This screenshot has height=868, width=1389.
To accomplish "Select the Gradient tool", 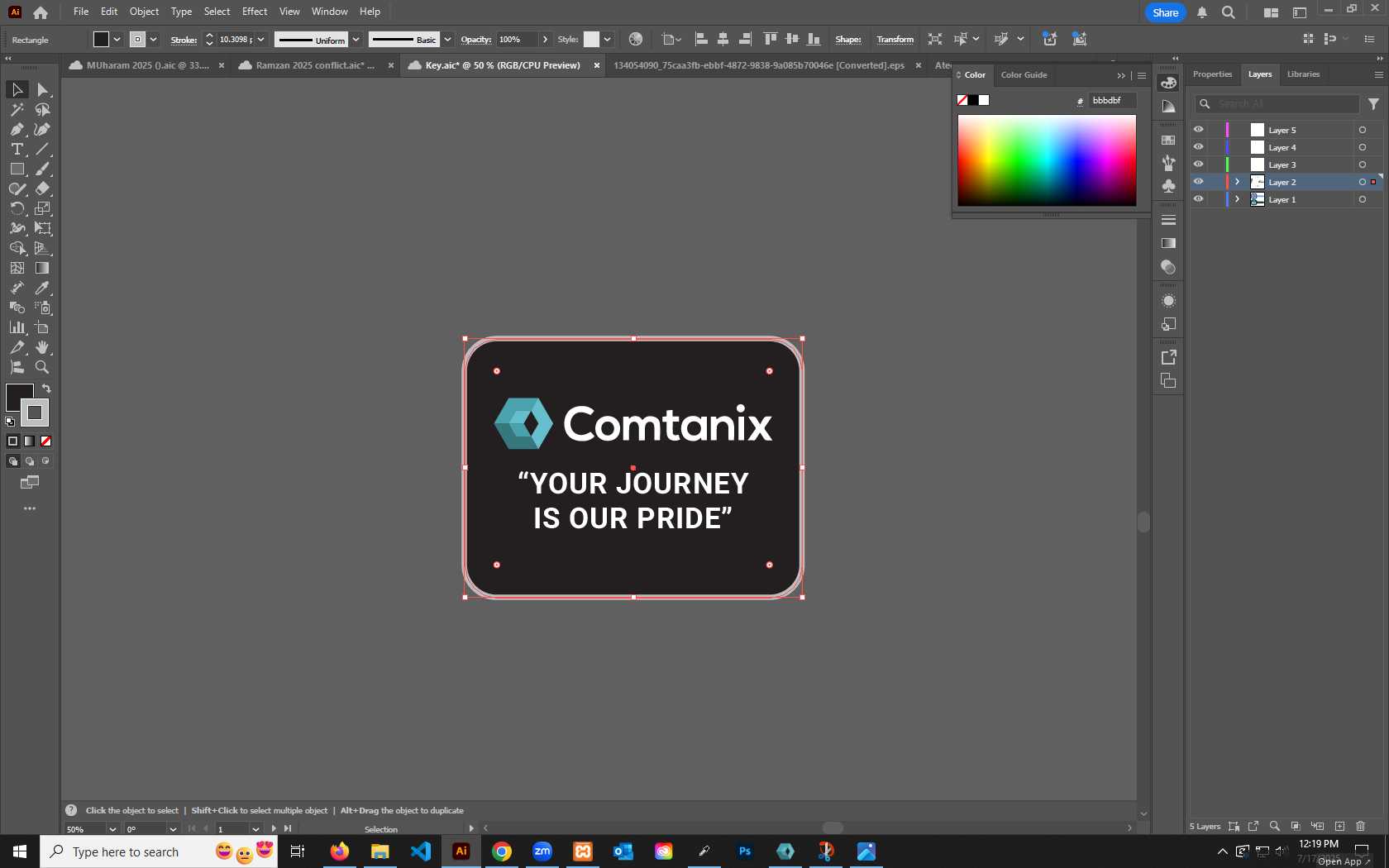I will coord(43,268).
